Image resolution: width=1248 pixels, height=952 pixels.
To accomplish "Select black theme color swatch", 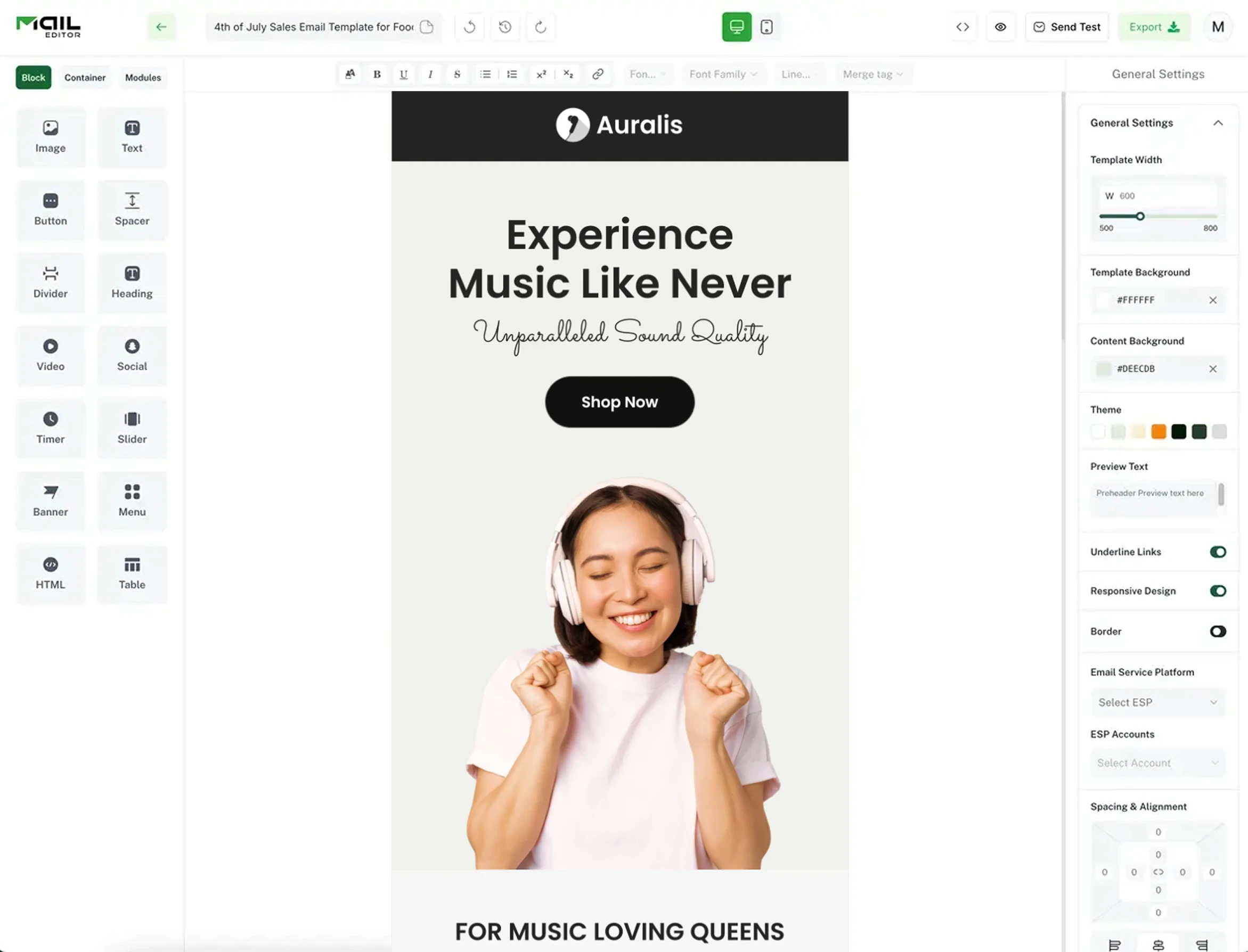I will click(x=1179, y=432).
